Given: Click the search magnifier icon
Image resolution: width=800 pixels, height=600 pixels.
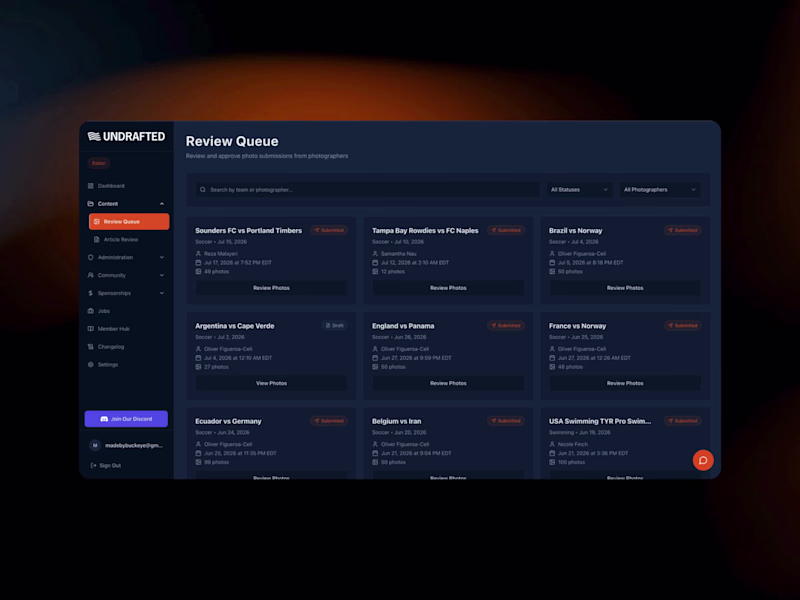Looking at the screenshot, I should tap(203, 190).
